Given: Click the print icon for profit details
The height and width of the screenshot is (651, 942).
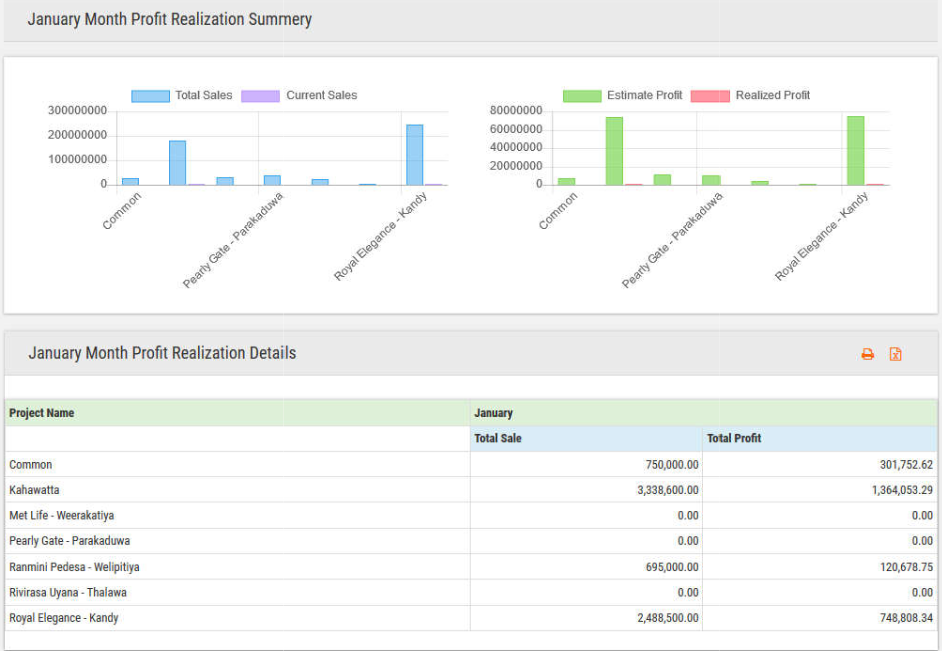Looking at the screenshot, I should pos(867,354).
